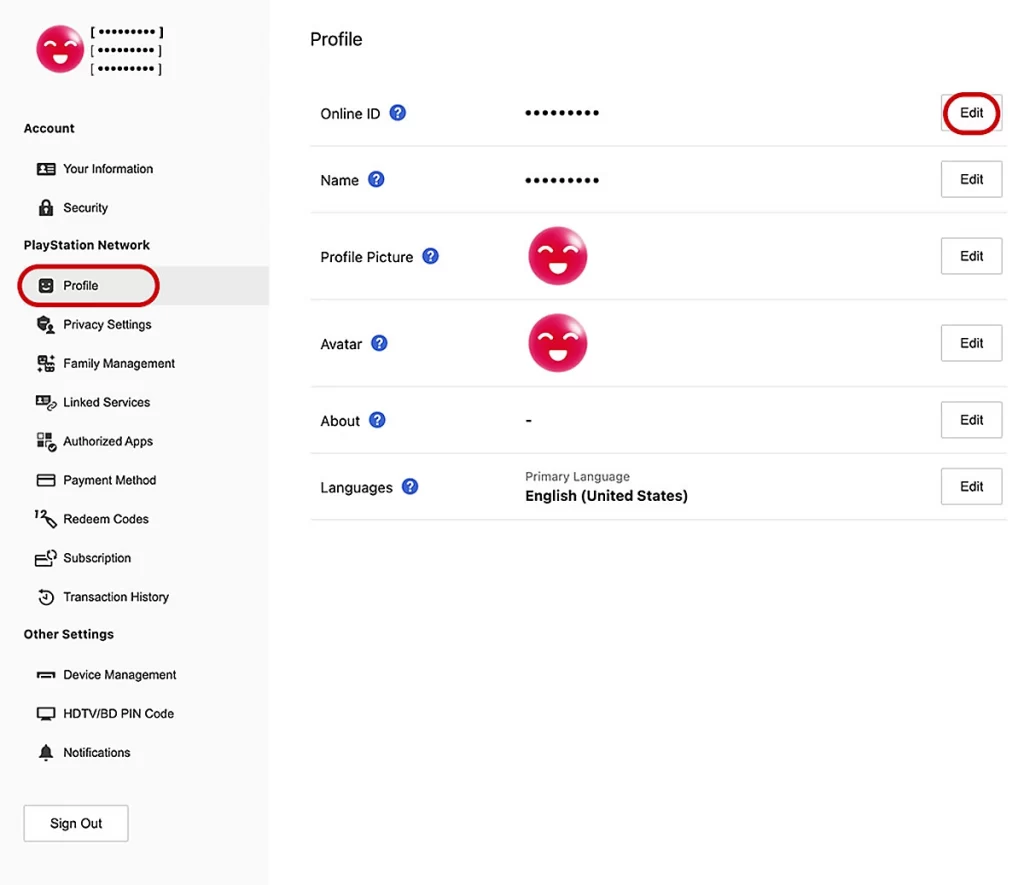Select Privacy Settings in the sidebar menu
This screenshot has width=1024, height=885.
[107, 324]
